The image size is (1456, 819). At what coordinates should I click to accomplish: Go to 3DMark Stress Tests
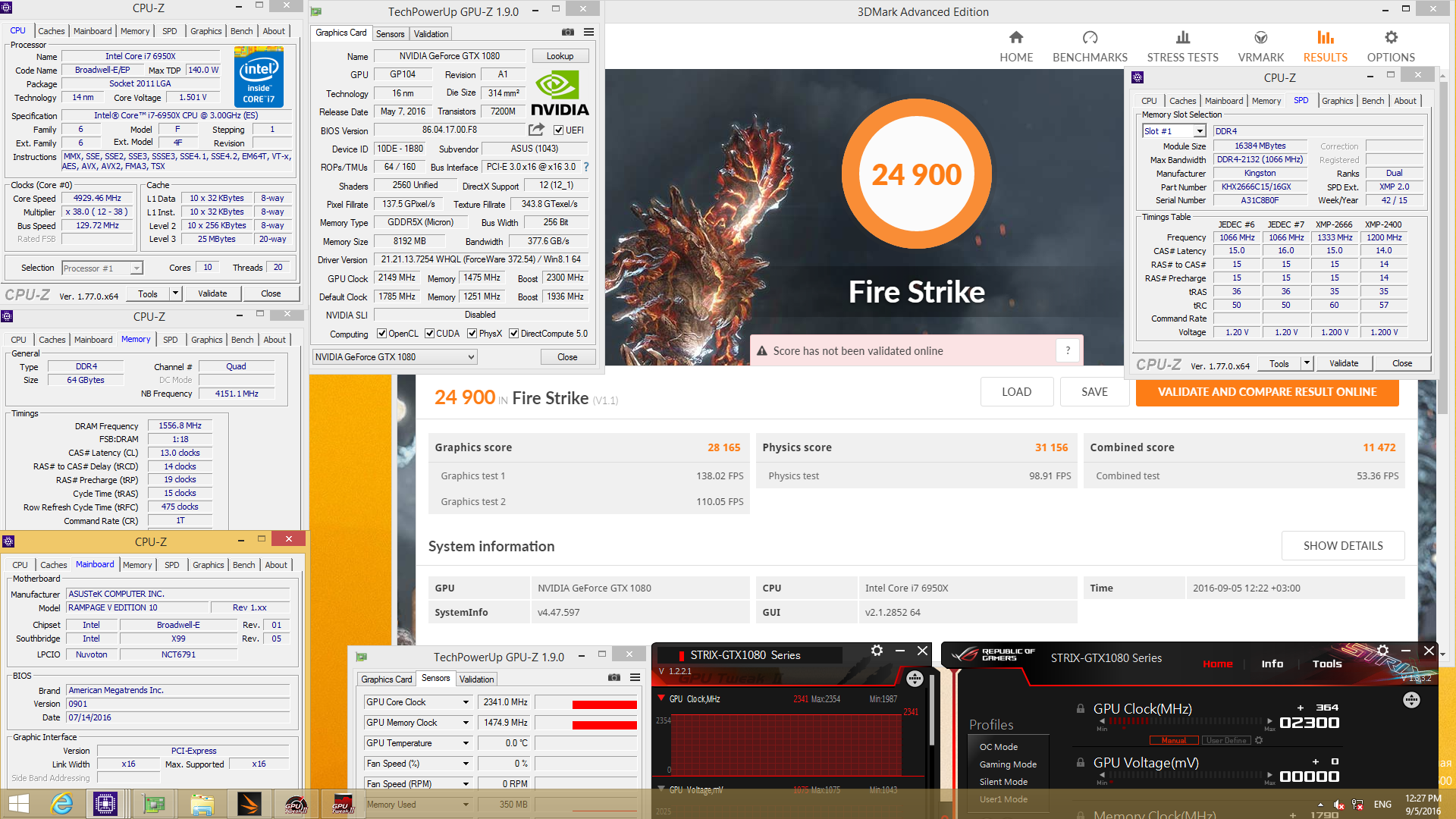[x=1182, y=46]
